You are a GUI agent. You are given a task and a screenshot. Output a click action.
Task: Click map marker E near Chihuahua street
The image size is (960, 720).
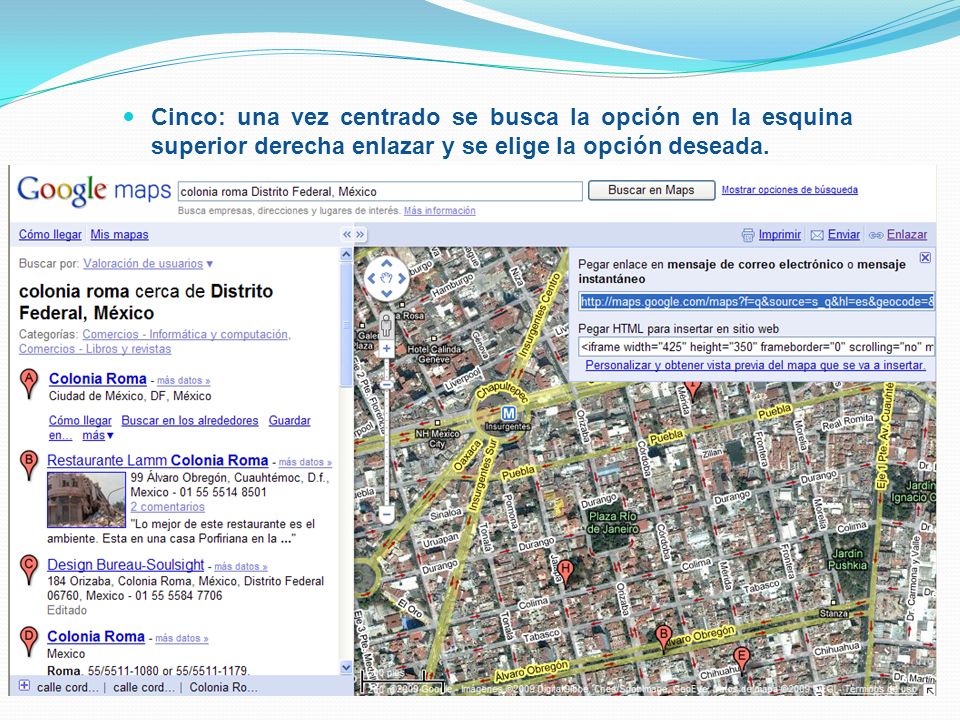[741, 660]
